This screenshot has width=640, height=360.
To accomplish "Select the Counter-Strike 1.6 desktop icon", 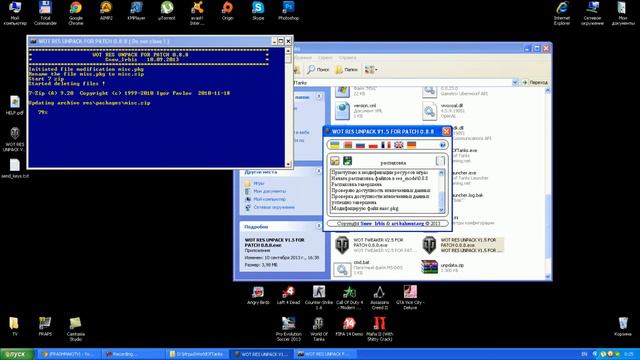I will [x=319, y=298].
